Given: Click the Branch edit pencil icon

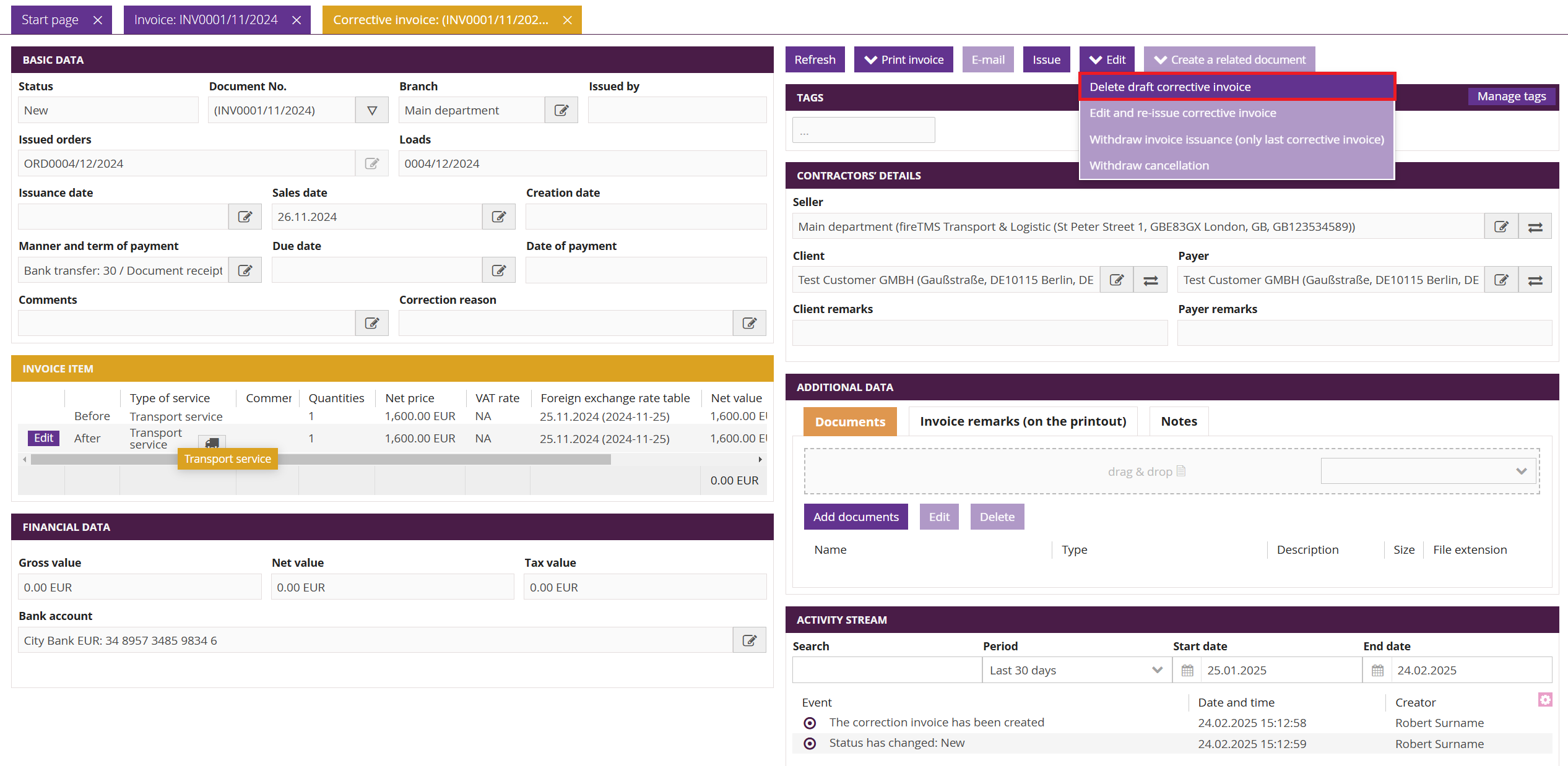Looking at the screenshot, I should (x=561, y=110).
